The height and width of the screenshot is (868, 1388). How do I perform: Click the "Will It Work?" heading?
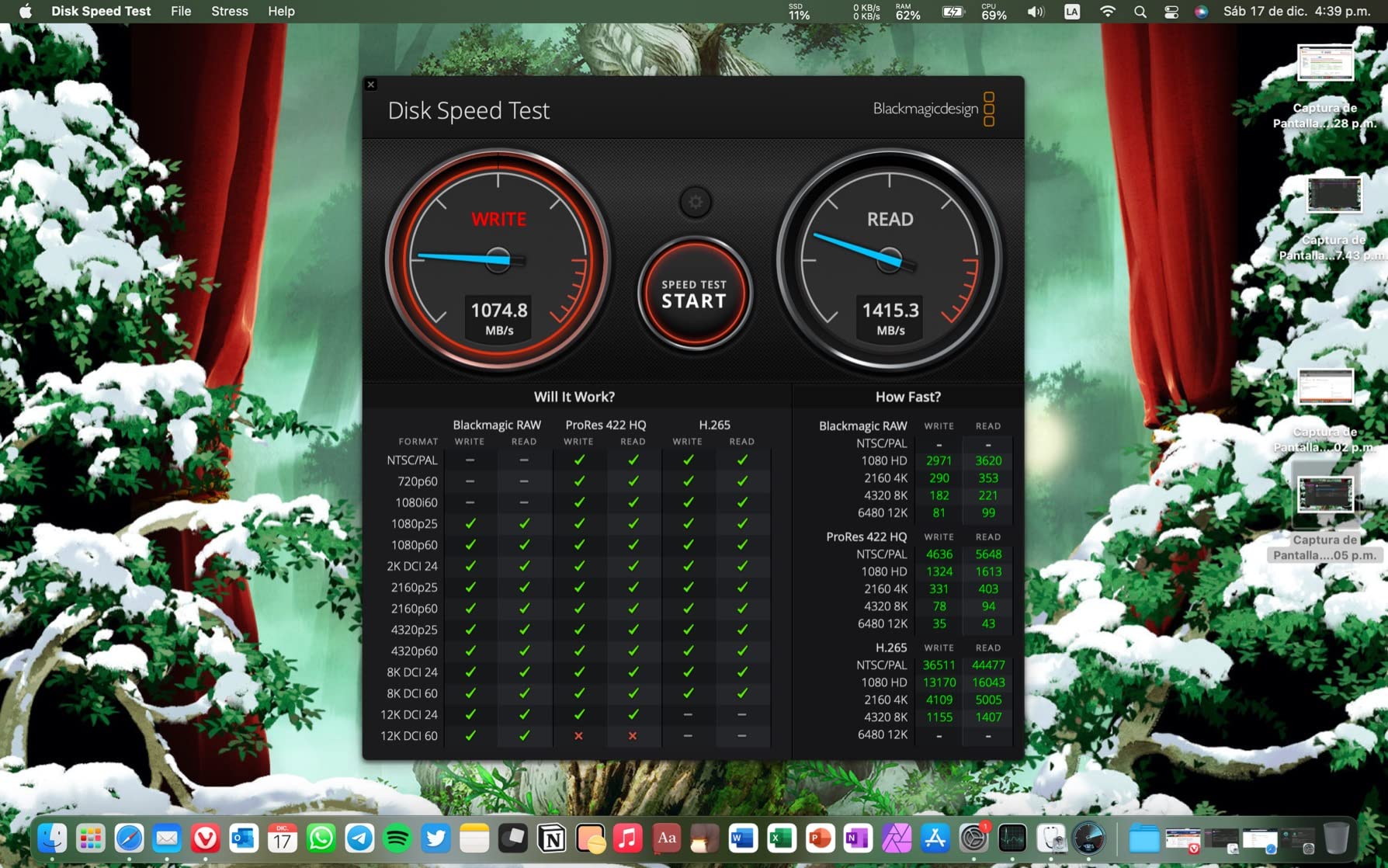pos(574,397)
